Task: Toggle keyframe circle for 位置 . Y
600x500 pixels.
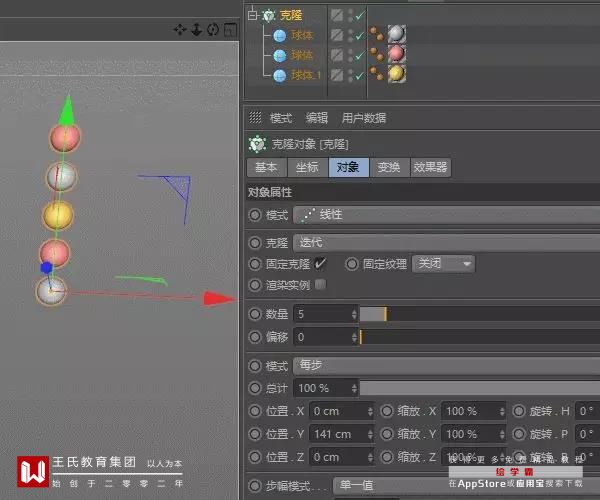Action: pos(255,434)
